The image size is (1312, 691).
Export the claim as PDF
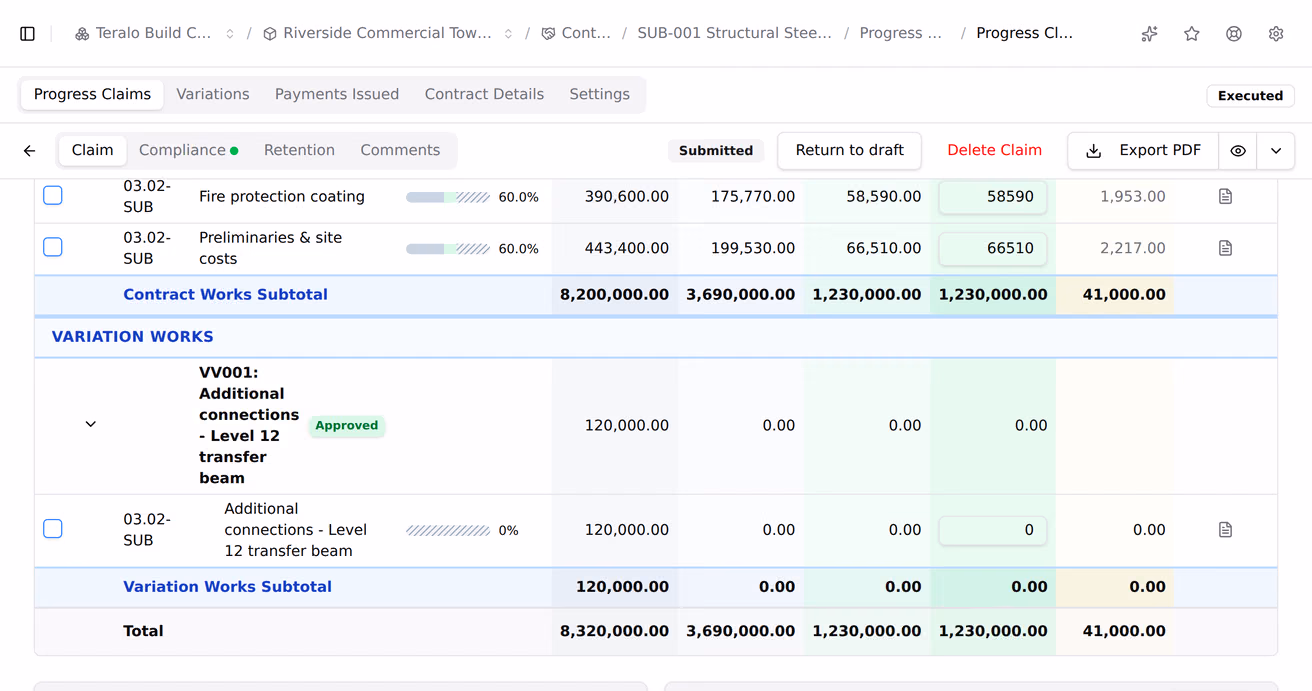pyautogui.click(x=1143, y=151)
